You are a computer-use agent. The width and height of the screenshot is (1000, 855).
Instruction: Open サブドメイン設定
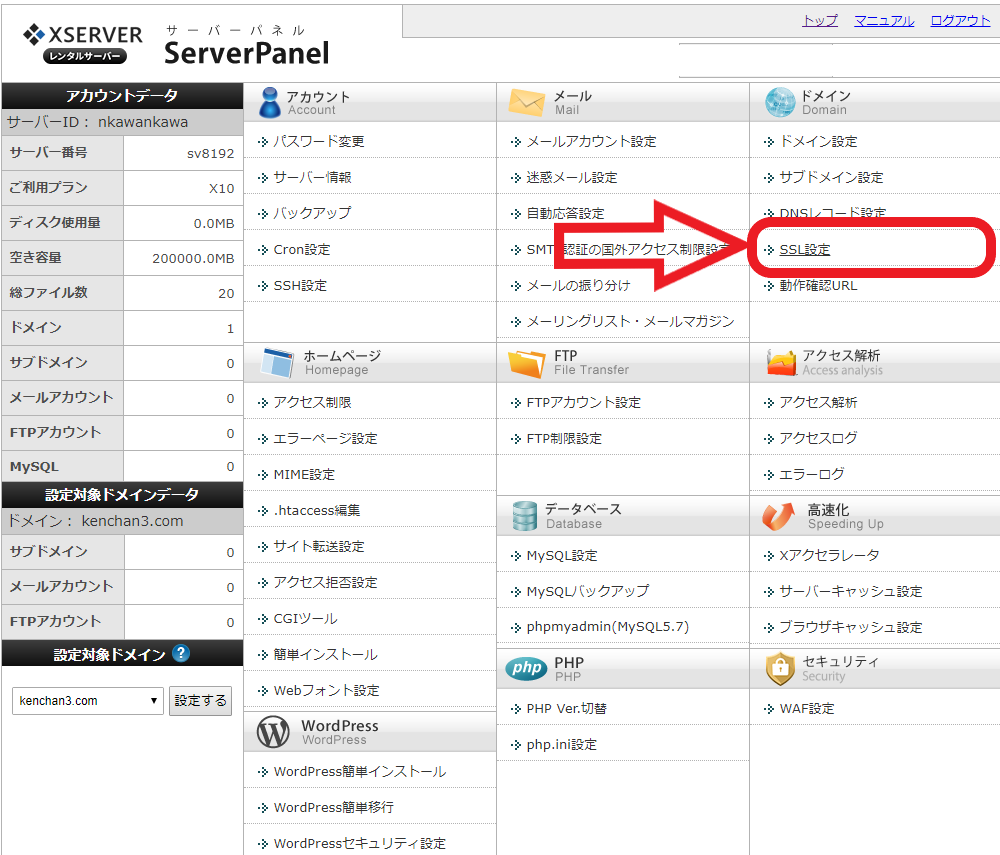(x=832, y=177)
